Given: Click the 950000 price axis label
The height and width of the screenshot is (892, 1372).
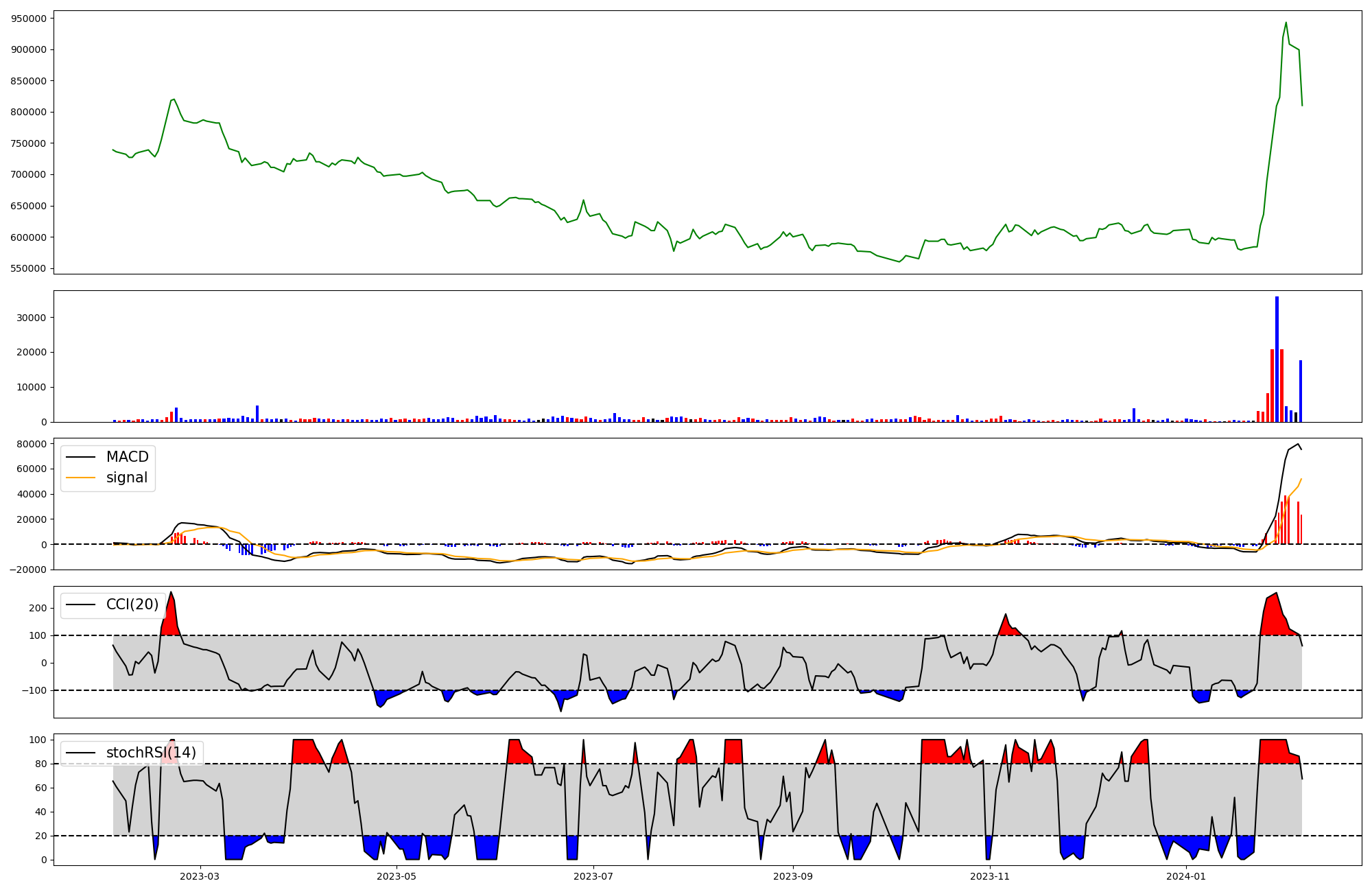Looking at the screenshot, I should pyautogui.click(x=29, y=19).
